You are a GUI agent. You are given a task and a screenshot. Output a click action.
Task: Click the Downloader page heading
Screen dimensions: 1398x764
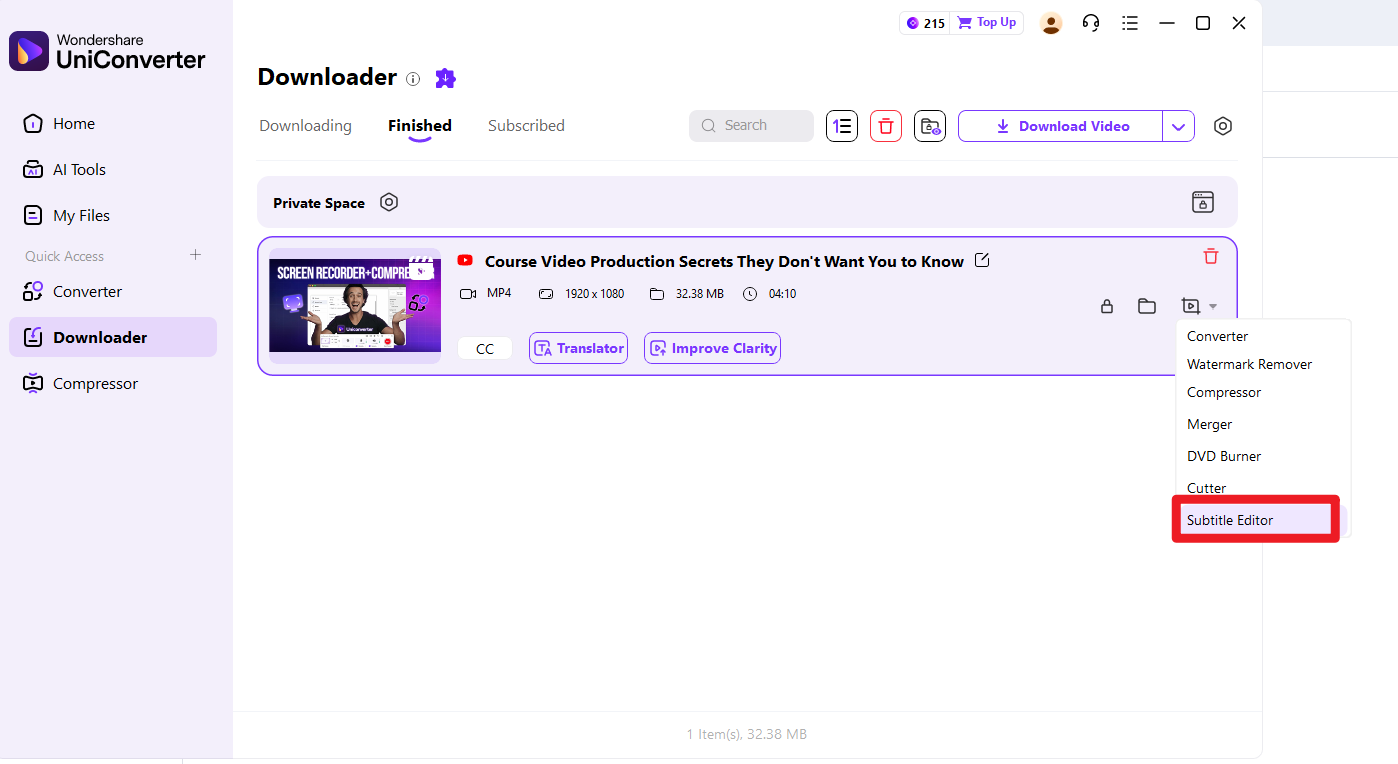(x=327, y=77)
